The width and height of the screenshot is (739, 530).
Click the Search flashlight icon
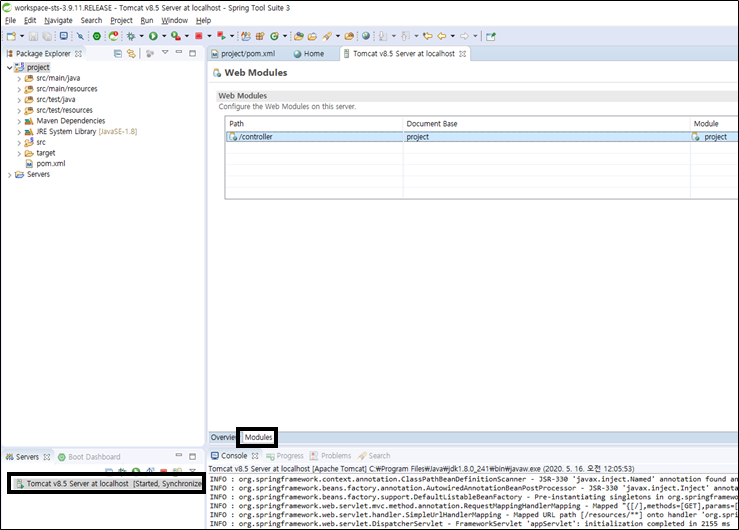point(327,36)
